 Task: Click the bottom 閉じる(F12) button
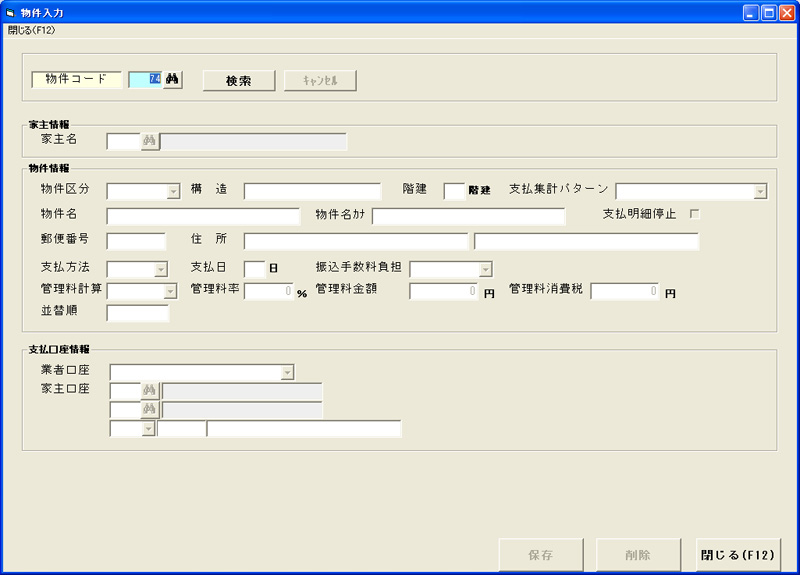pyautogui.click(x=738, y=555)
